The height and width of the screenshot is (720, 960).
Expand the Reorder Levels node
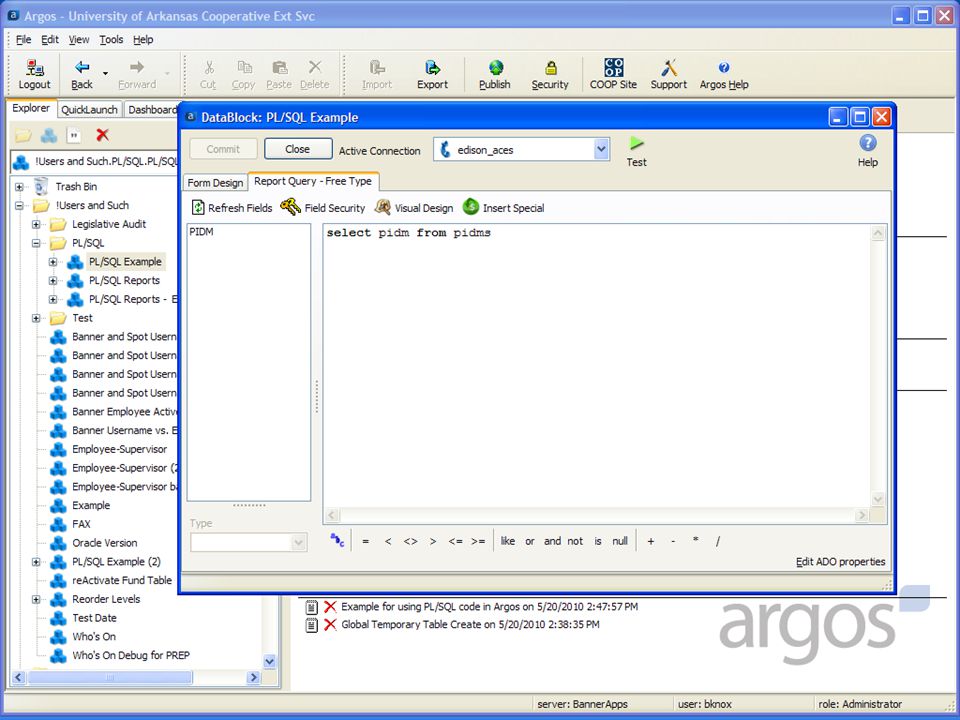point(36,599)
